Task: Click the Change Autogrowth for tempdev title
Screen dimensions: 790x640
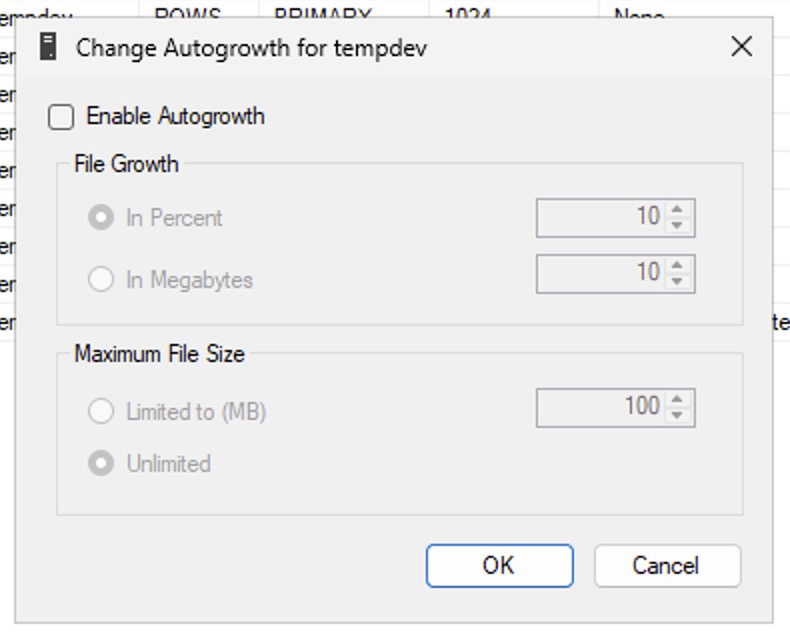Action: 251,48
